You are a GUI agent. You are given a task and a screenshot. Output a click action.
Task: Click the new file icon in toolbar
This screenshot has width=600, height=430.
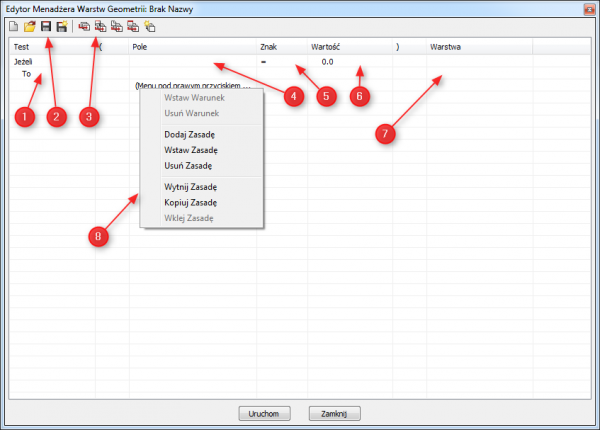(15, 27)
